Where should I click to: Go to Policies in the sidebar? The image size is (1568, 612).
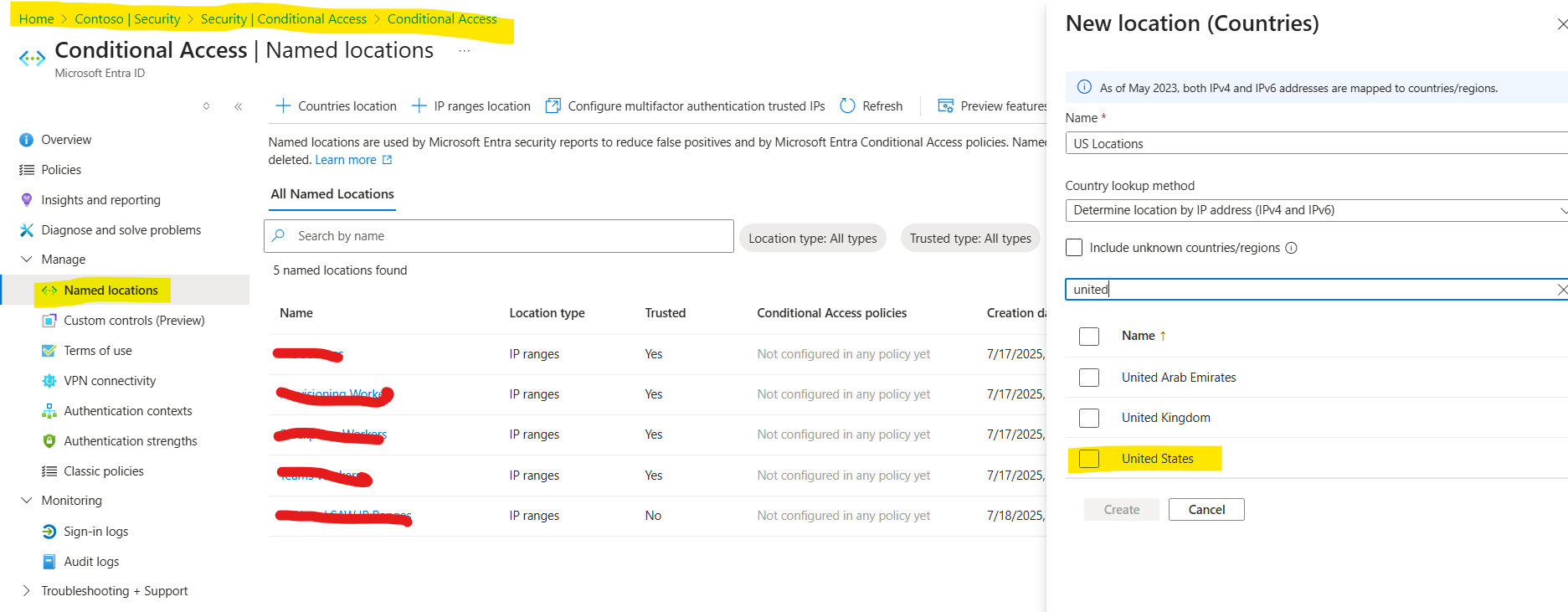click(x=61, y=170)
